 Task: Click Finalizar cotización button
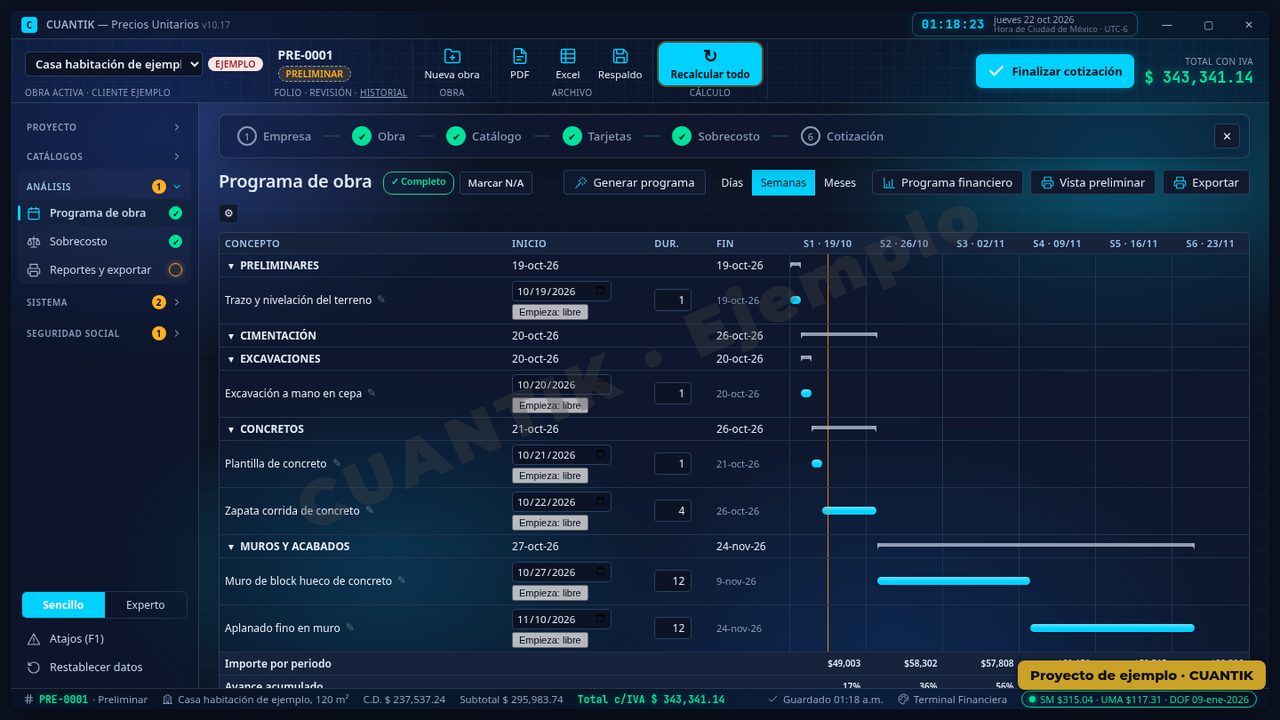click(x=1055, y=71)
